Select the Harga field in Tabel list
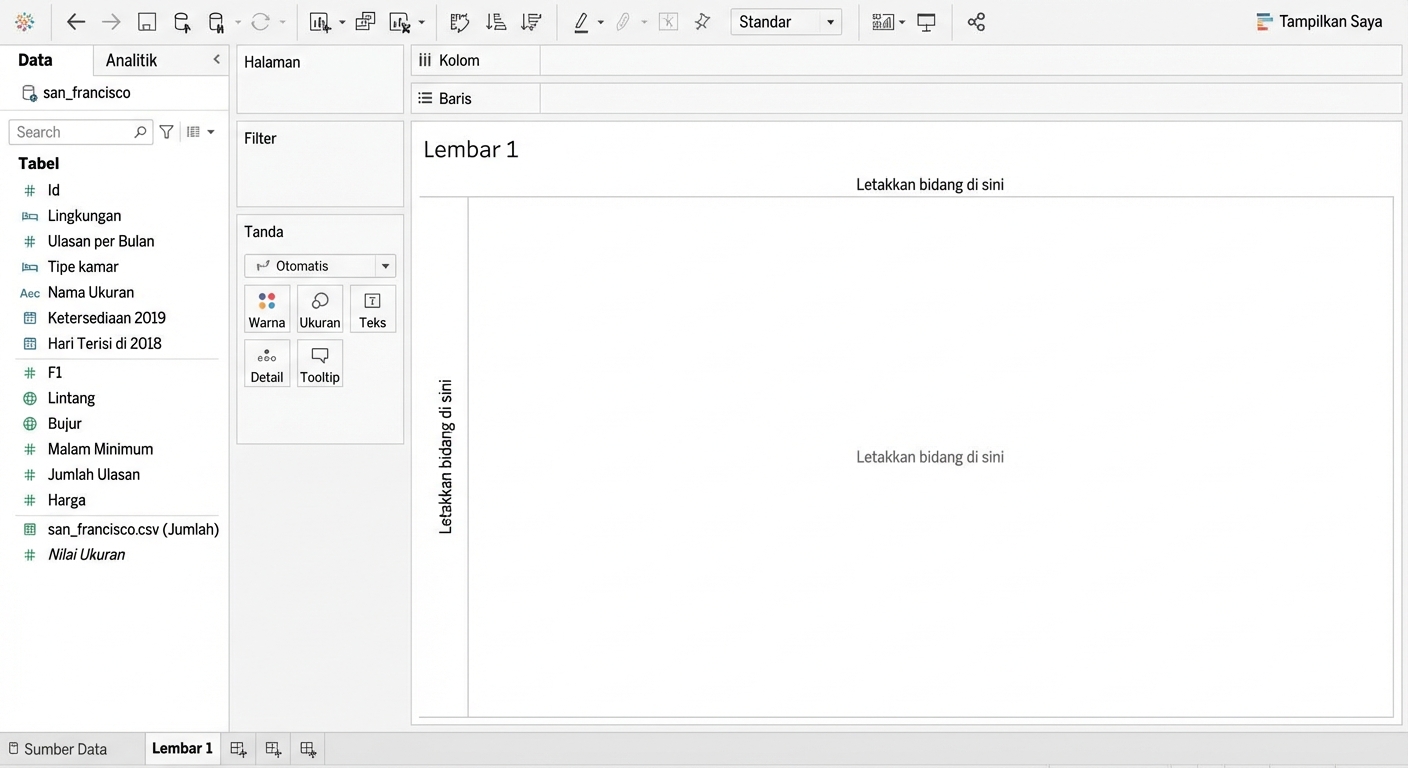 point(66,500)
